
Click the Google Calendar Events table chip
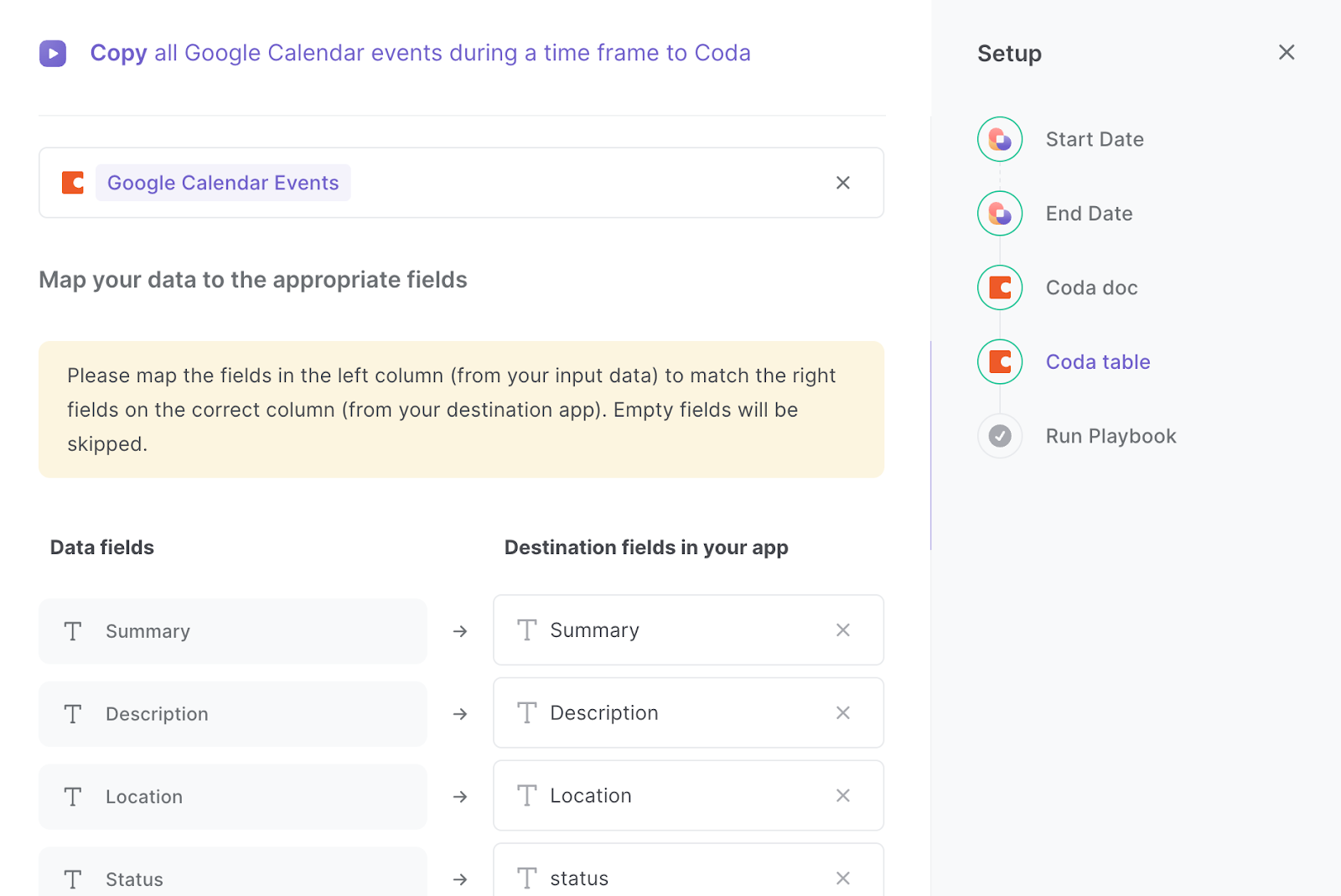(223, 183)
